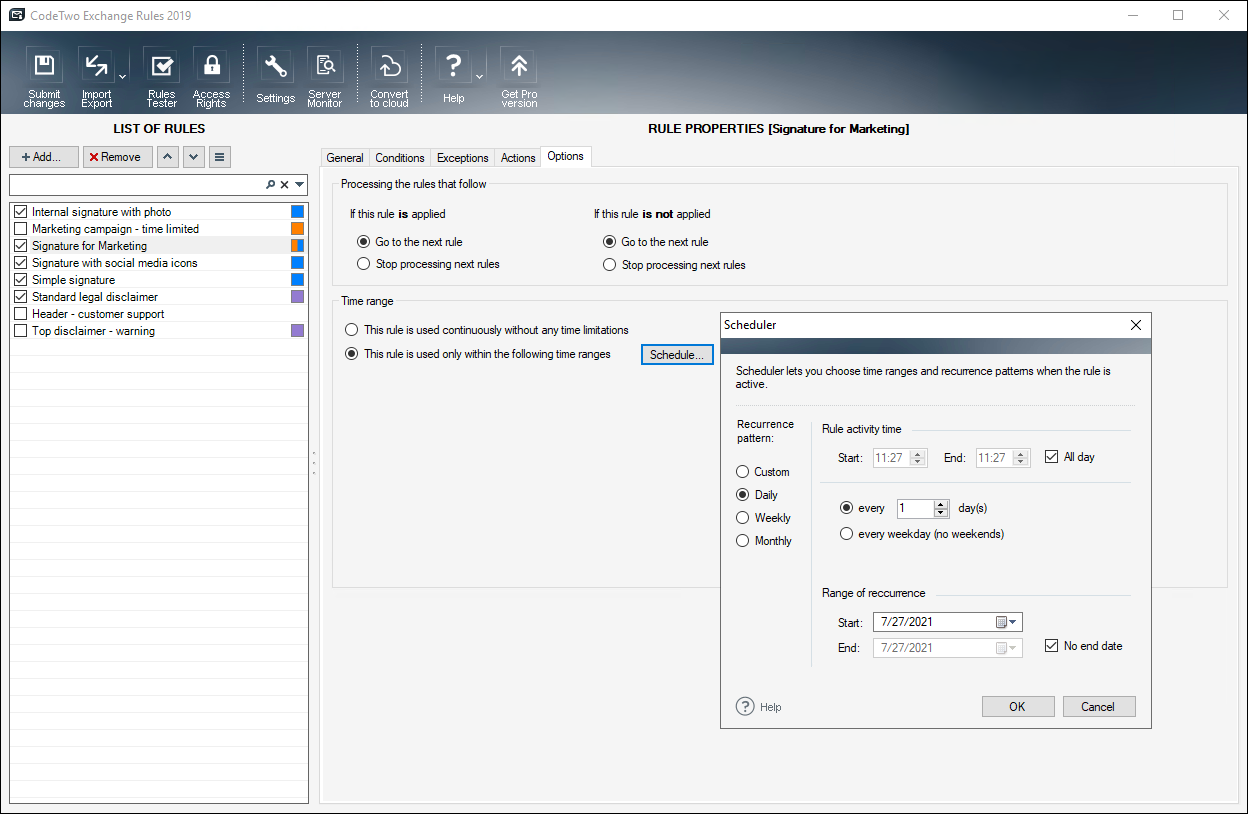Open the Actions tab
This screenshot has width=1248, height=814.
[518, 158]
